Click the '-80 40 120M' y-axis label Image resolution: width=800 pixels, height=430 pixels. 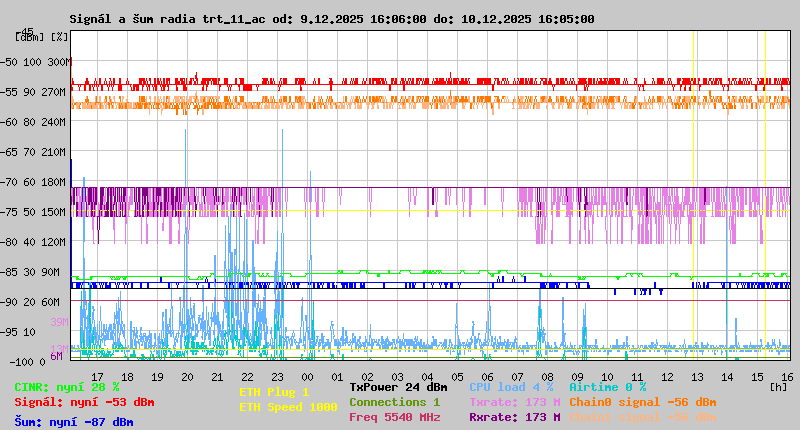pyautogui.click(x=34, y=242)
